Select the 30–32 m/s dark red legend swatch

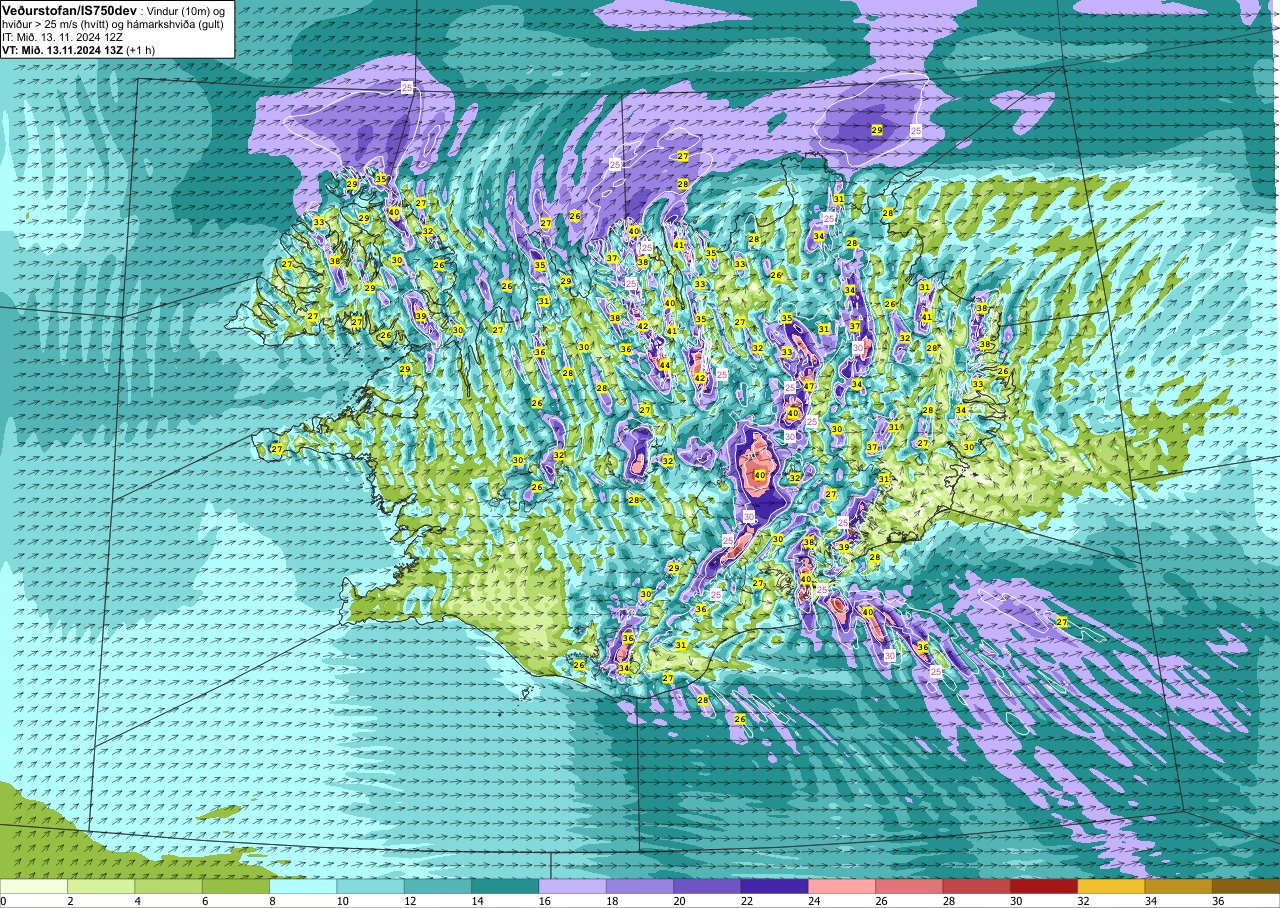1044,886
